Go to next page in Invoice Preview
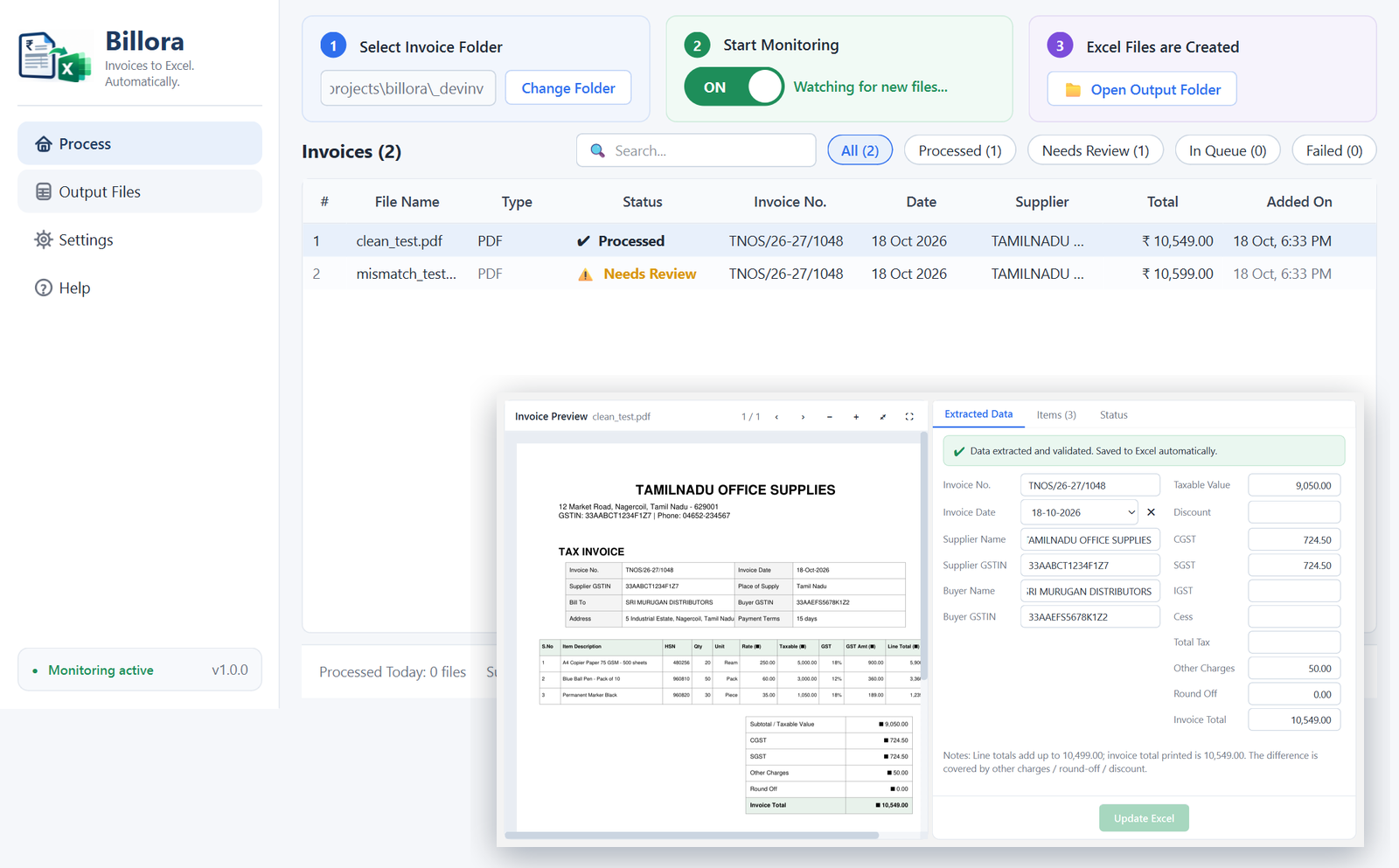The image size is (1399, 868). (x=803, y=417)
